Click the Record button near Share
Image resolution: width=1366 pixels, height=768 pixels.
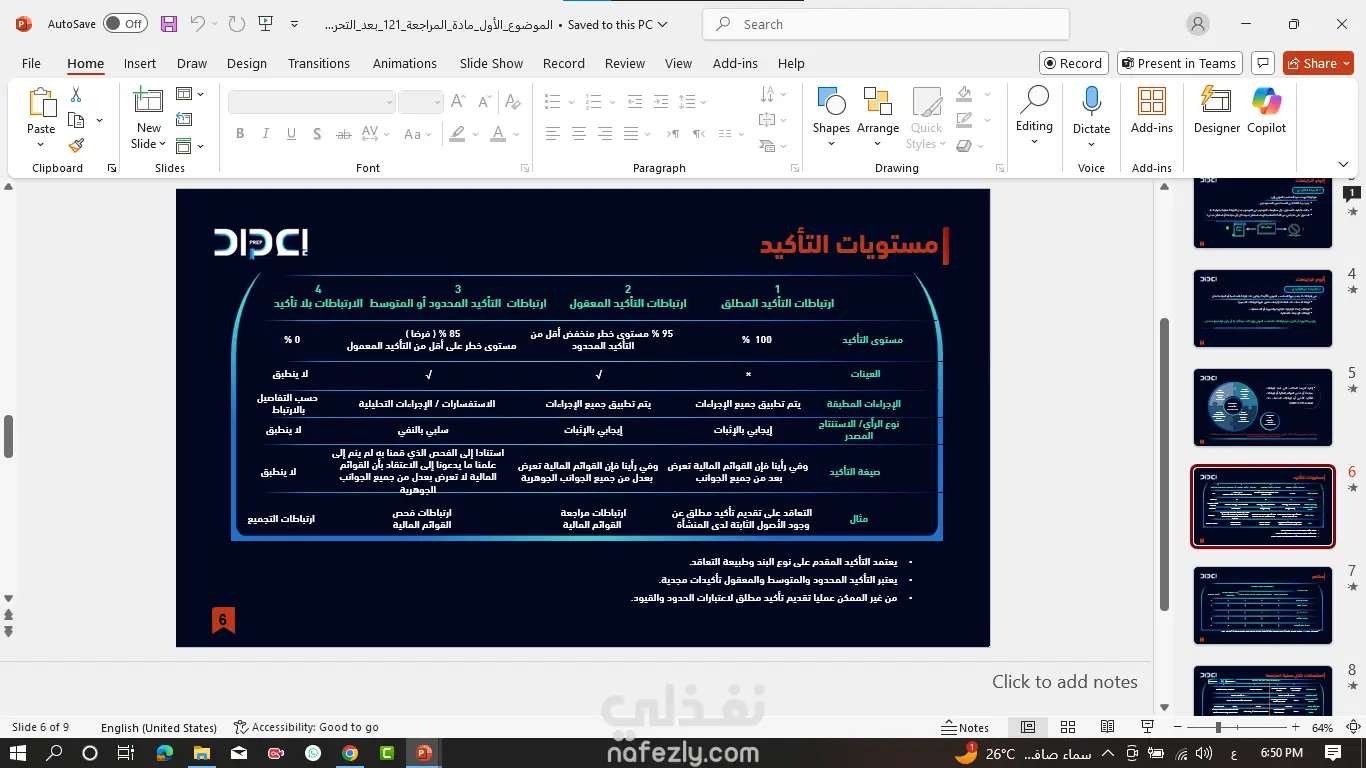pyautogui.click(x=1072, y=63)
